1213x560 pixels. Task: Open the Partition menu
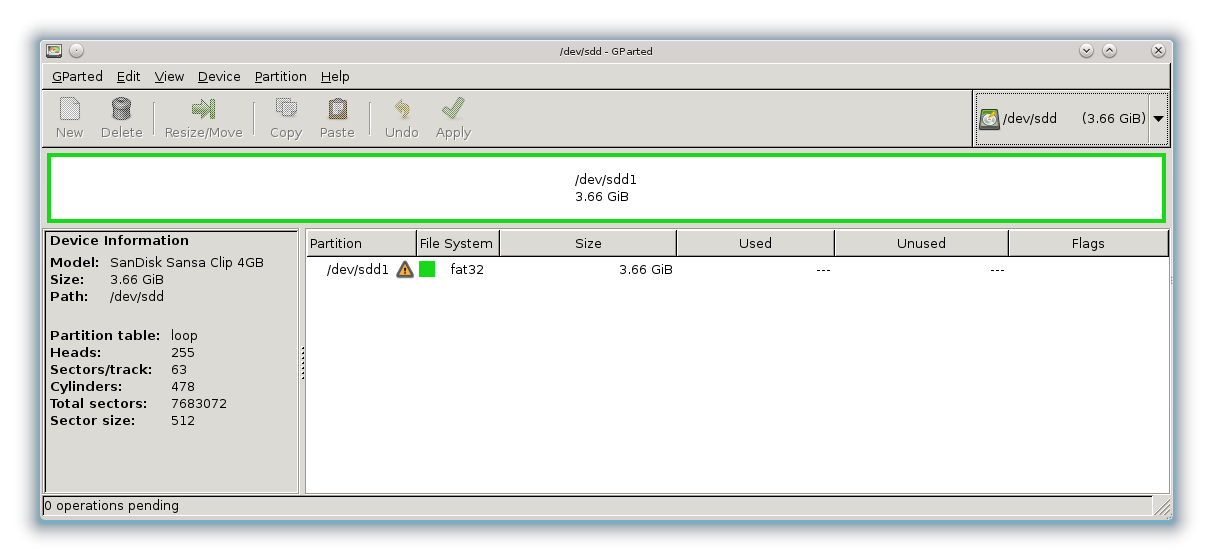coord(280,76)
